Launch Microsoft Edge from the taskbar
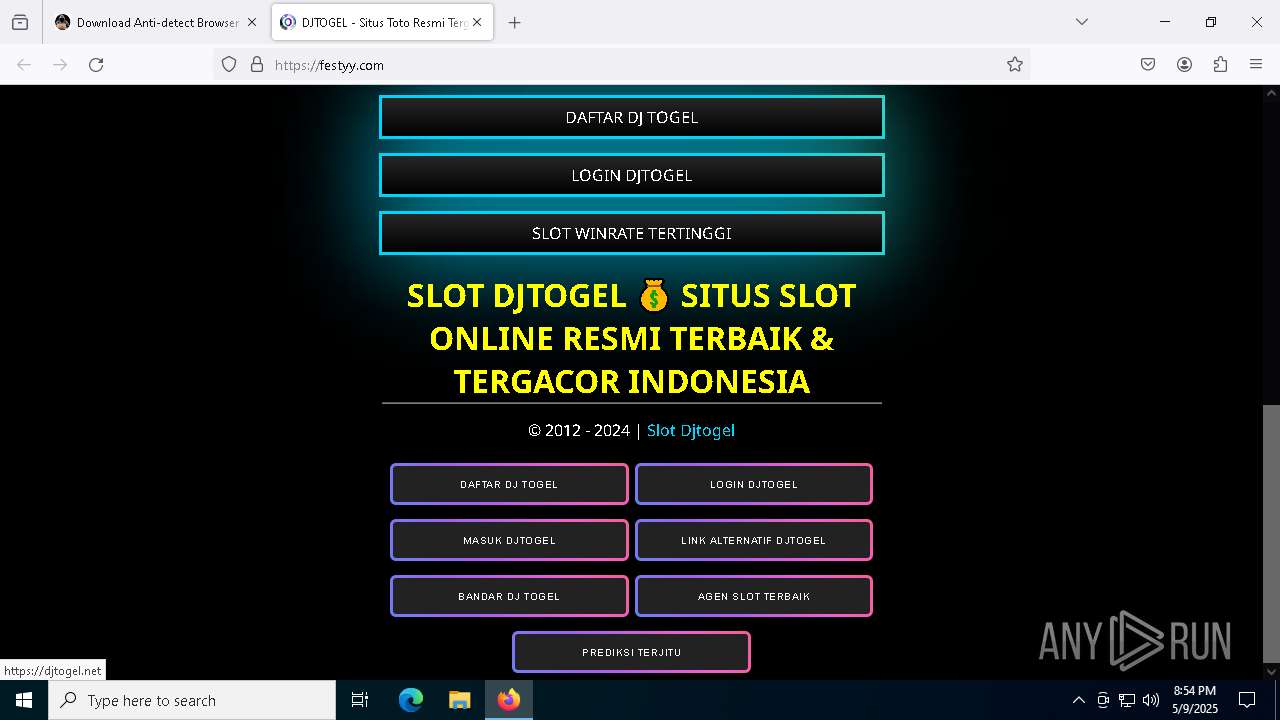Screen dimensions: 1280x720 click(x=411, y=700)
